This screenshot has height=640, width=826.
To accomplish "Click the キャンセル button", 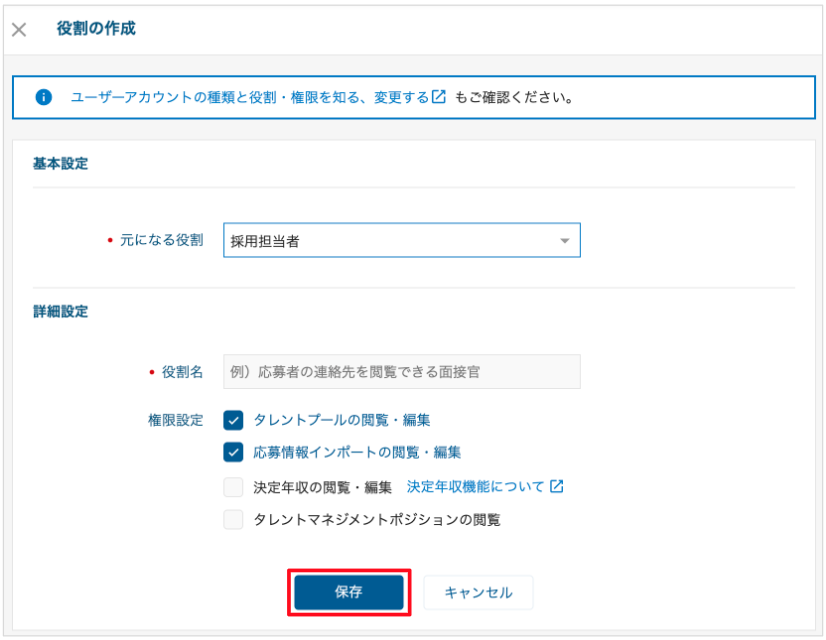I will pyautogui.click(x=478, y=593).
